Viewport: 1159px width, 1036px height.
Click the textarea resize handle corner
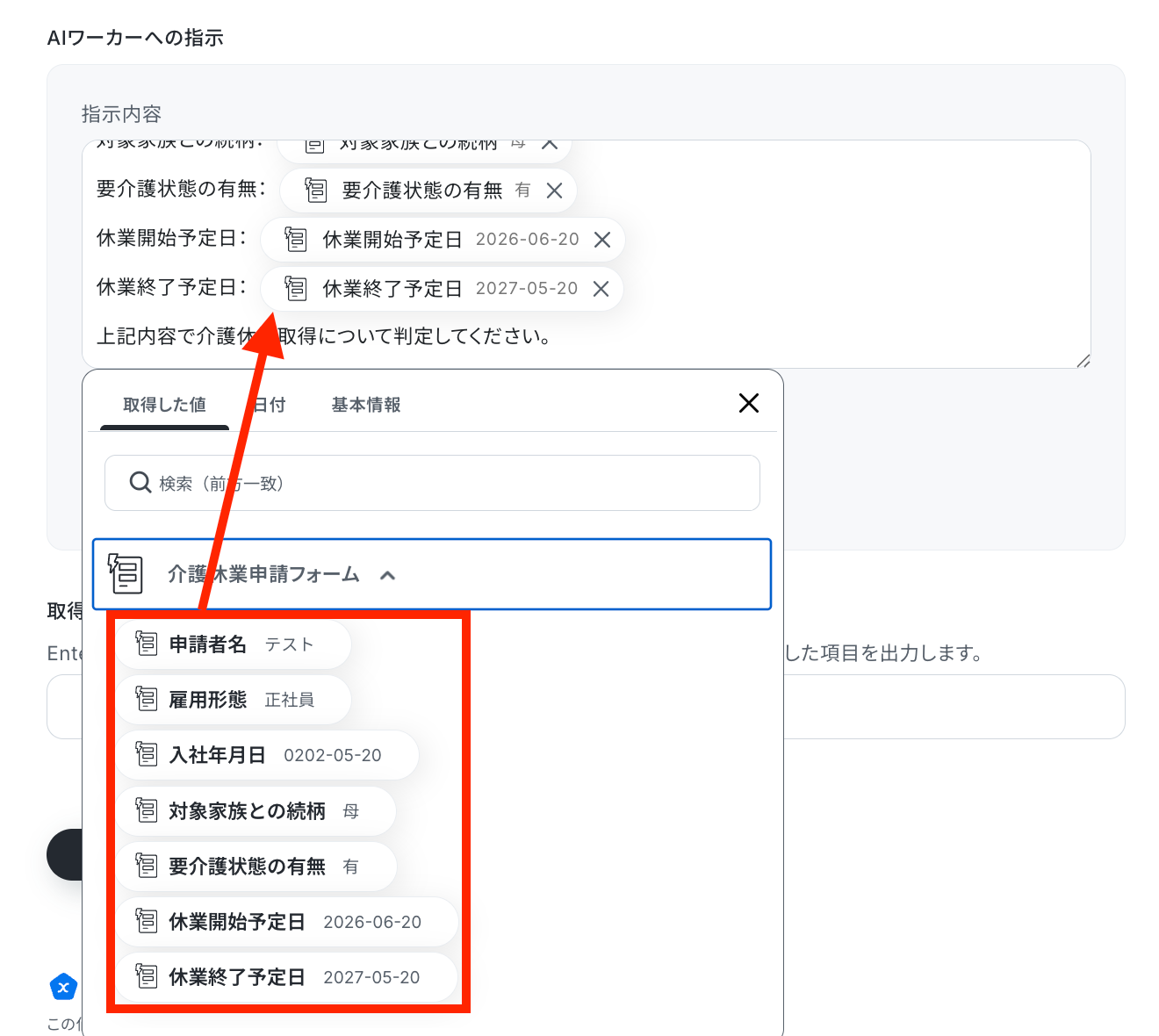tap(1083, 361)
